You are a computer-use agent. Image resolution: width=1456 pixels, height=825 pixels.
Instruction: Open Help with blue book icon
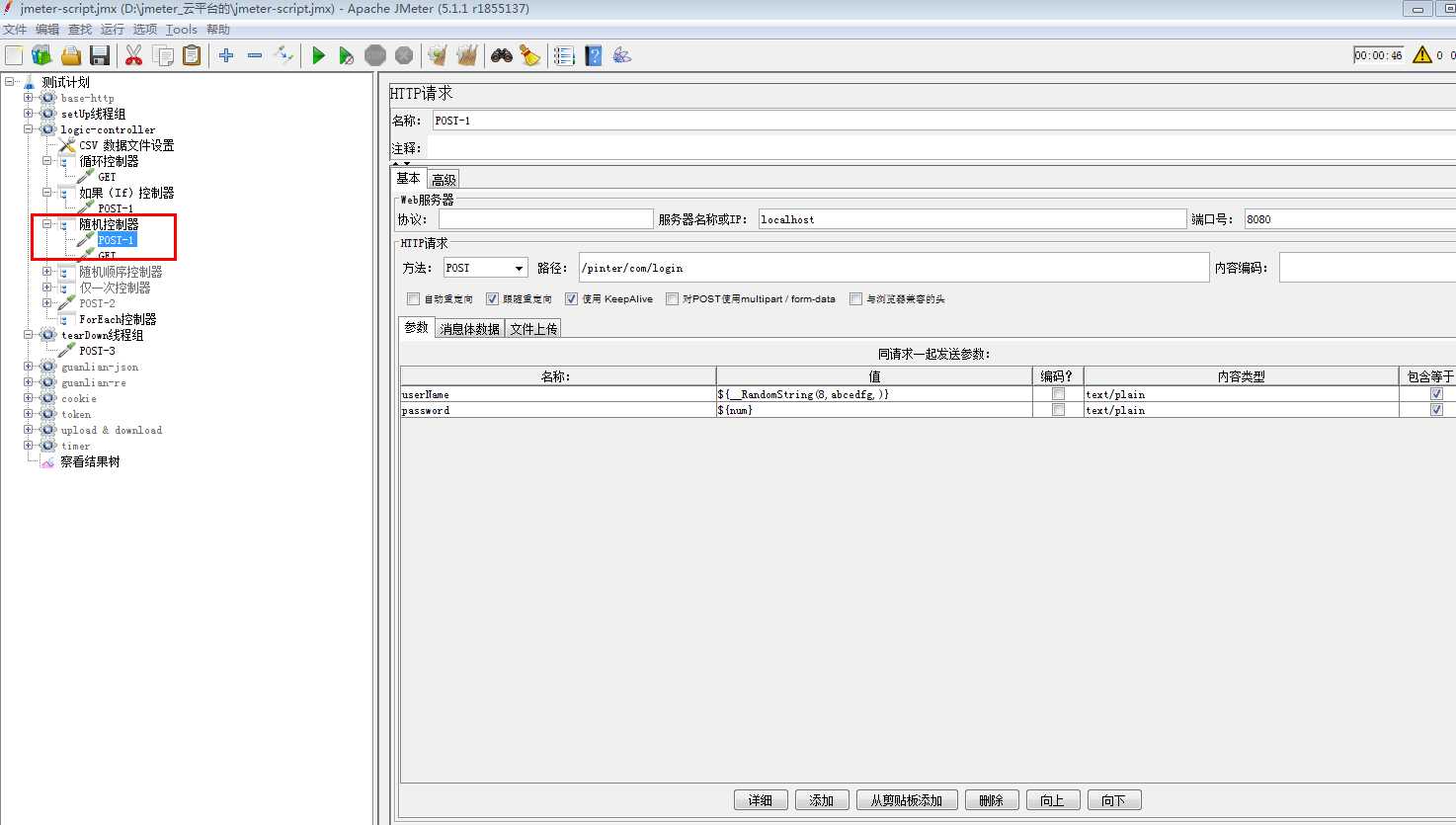click(593, 55)
